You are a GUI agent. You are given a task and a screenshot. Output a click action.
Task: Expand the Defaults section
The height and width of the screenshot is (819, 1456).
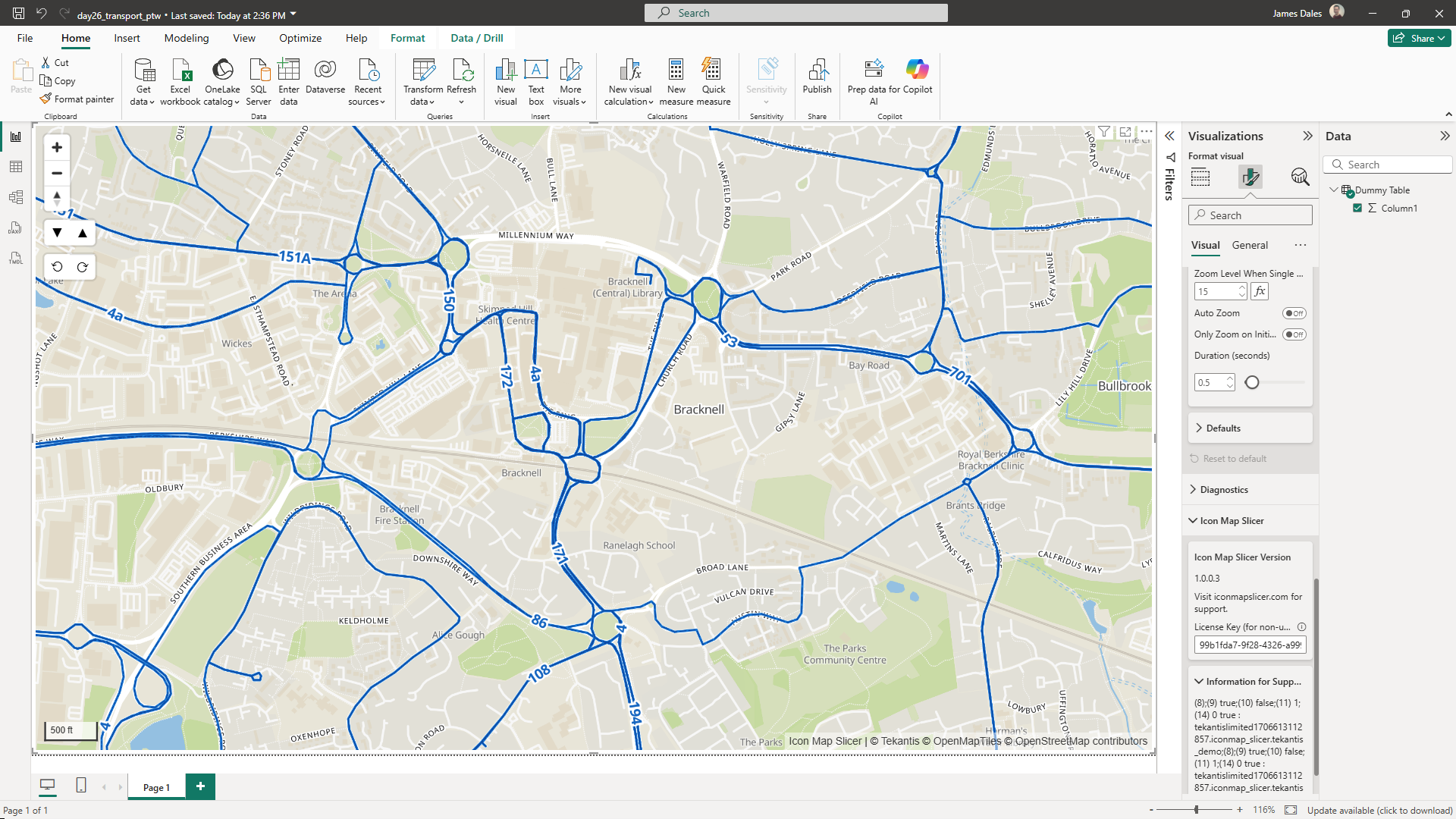1222,428
